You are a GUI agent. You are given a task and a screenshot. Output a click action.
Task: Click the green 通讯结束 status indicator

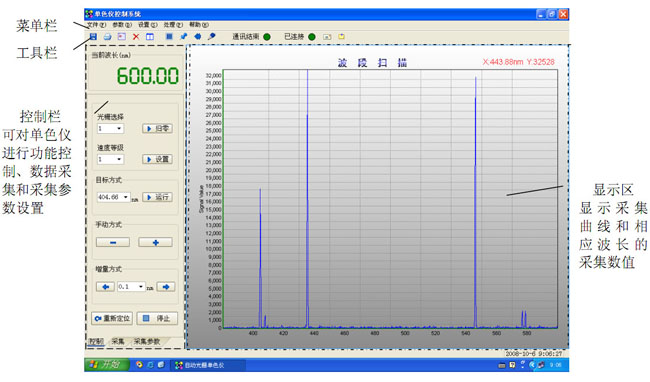tap(267, 37)
